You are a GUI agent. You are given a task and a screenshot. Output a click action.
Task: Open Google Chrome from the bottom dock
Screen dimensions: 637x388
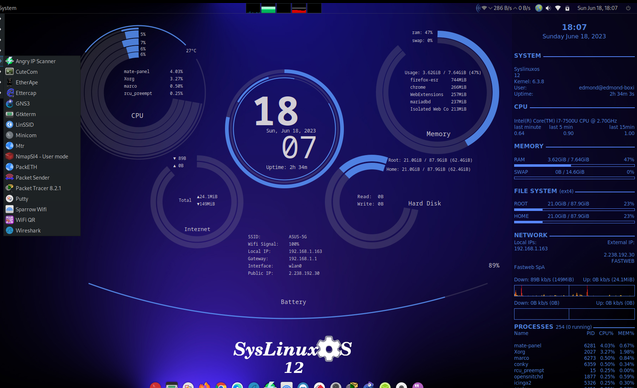coord(221,385)
